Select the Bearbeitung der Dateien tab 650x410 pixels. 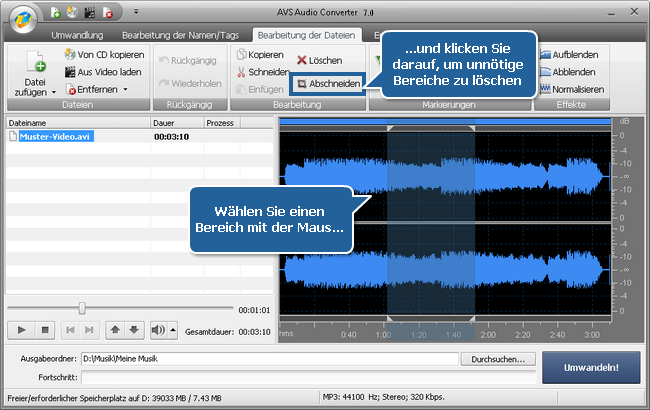click(x=306, y=35)
